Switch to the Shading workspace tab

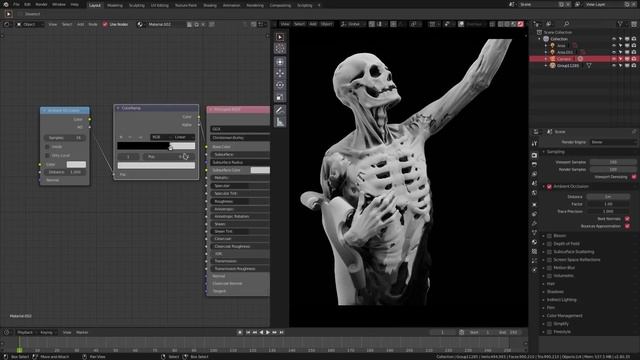pyautogui.click(x=210, y=5)
